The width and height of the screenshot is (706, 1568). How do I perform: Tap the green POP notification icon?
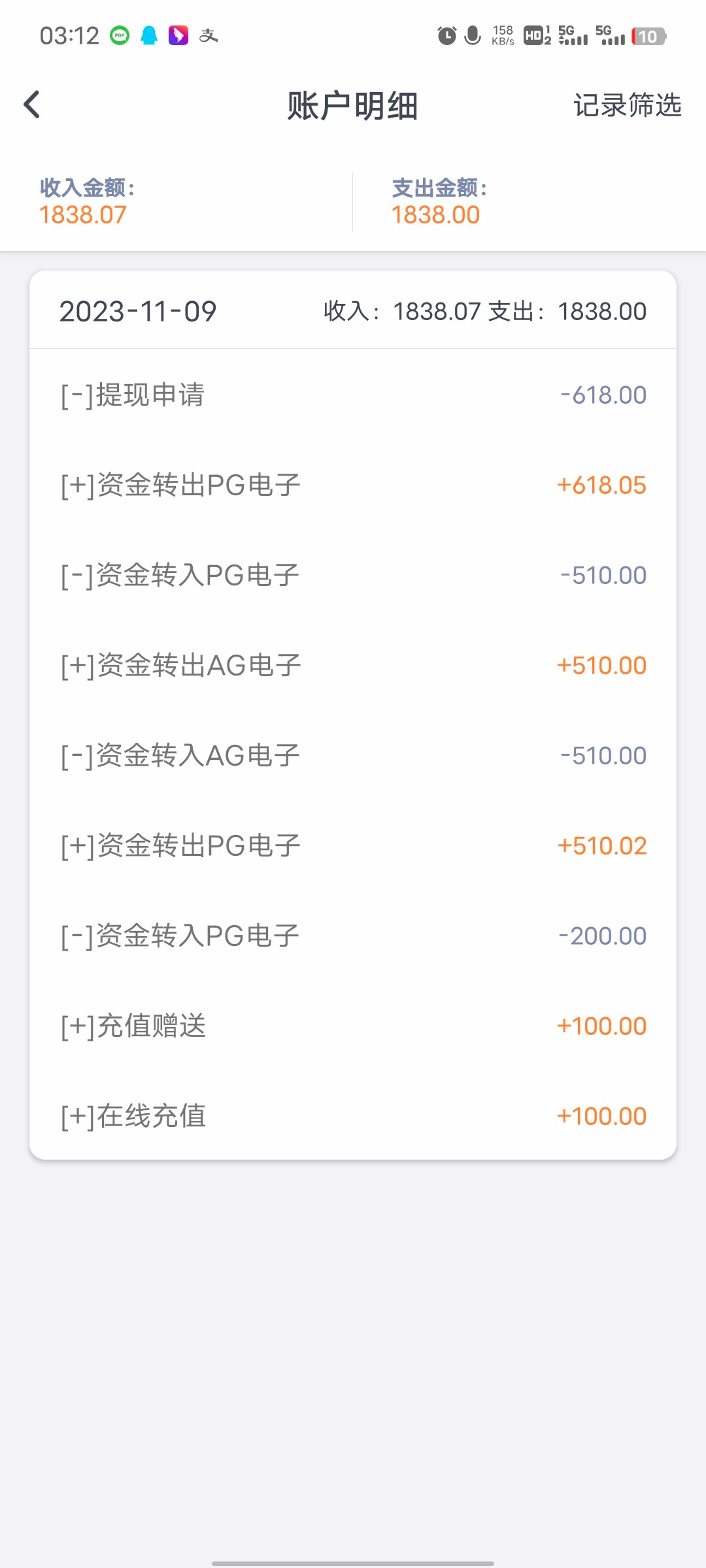[120, 35]
